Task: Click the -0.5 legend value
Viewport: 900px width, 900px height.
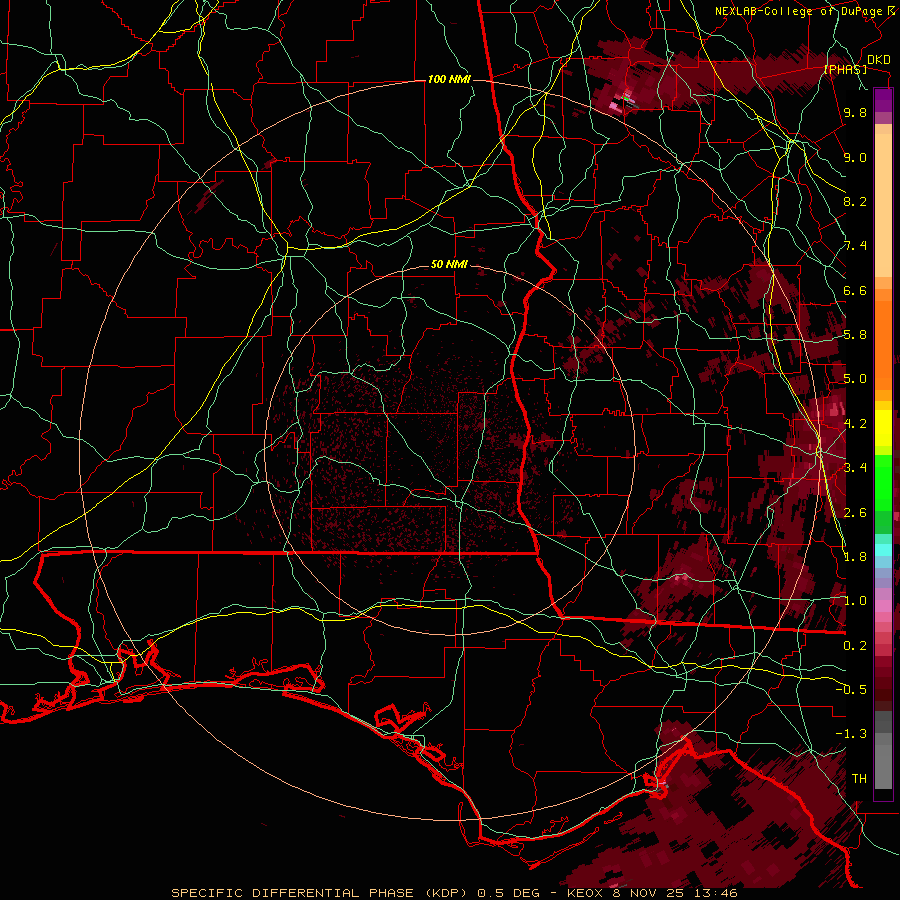Action: [851, 689]
